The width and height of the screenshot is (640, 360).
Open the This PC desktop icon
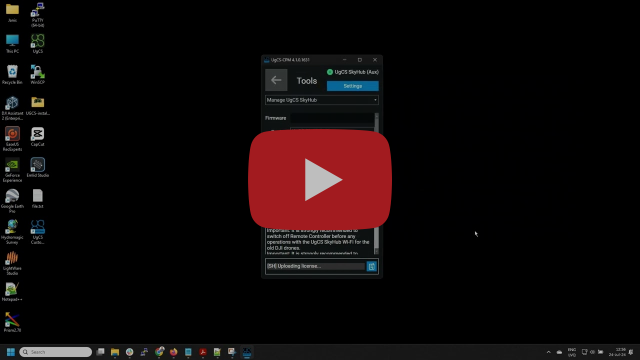point(12,44)
